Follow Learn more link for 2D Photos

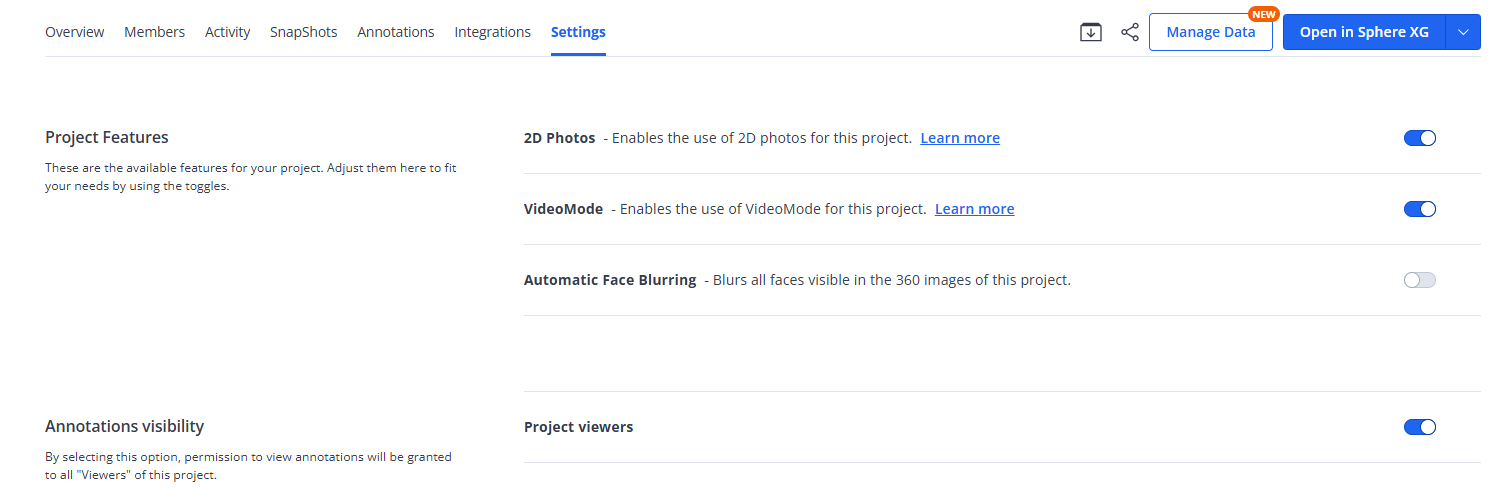pos(960,138)
